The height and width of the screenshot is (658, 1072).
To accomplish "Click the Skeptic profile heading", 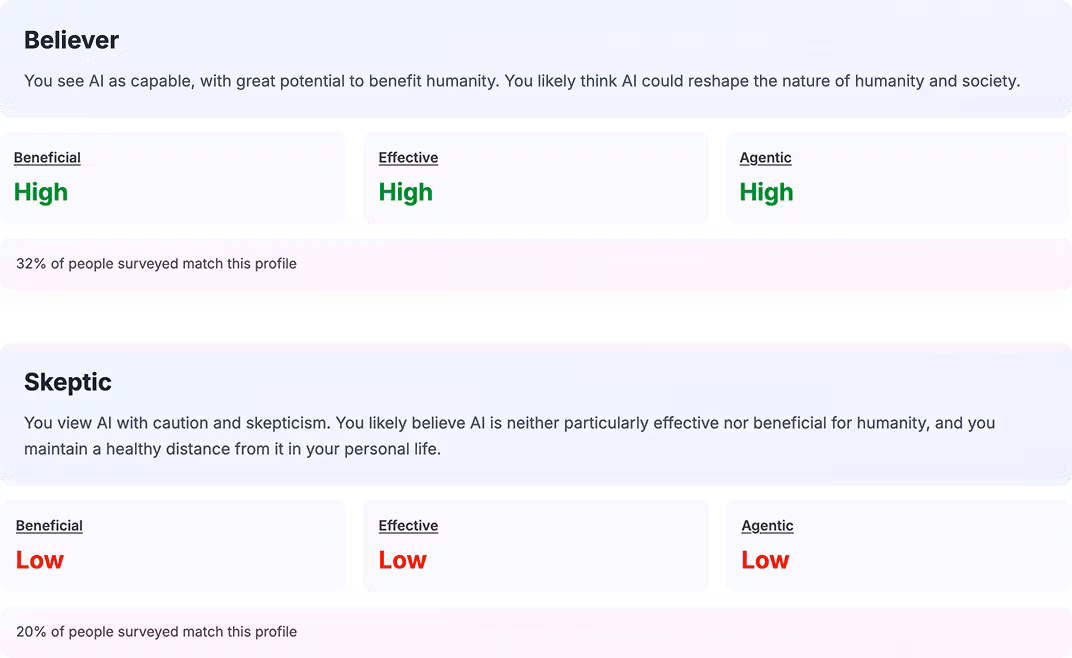I will (x=68, y=382).
